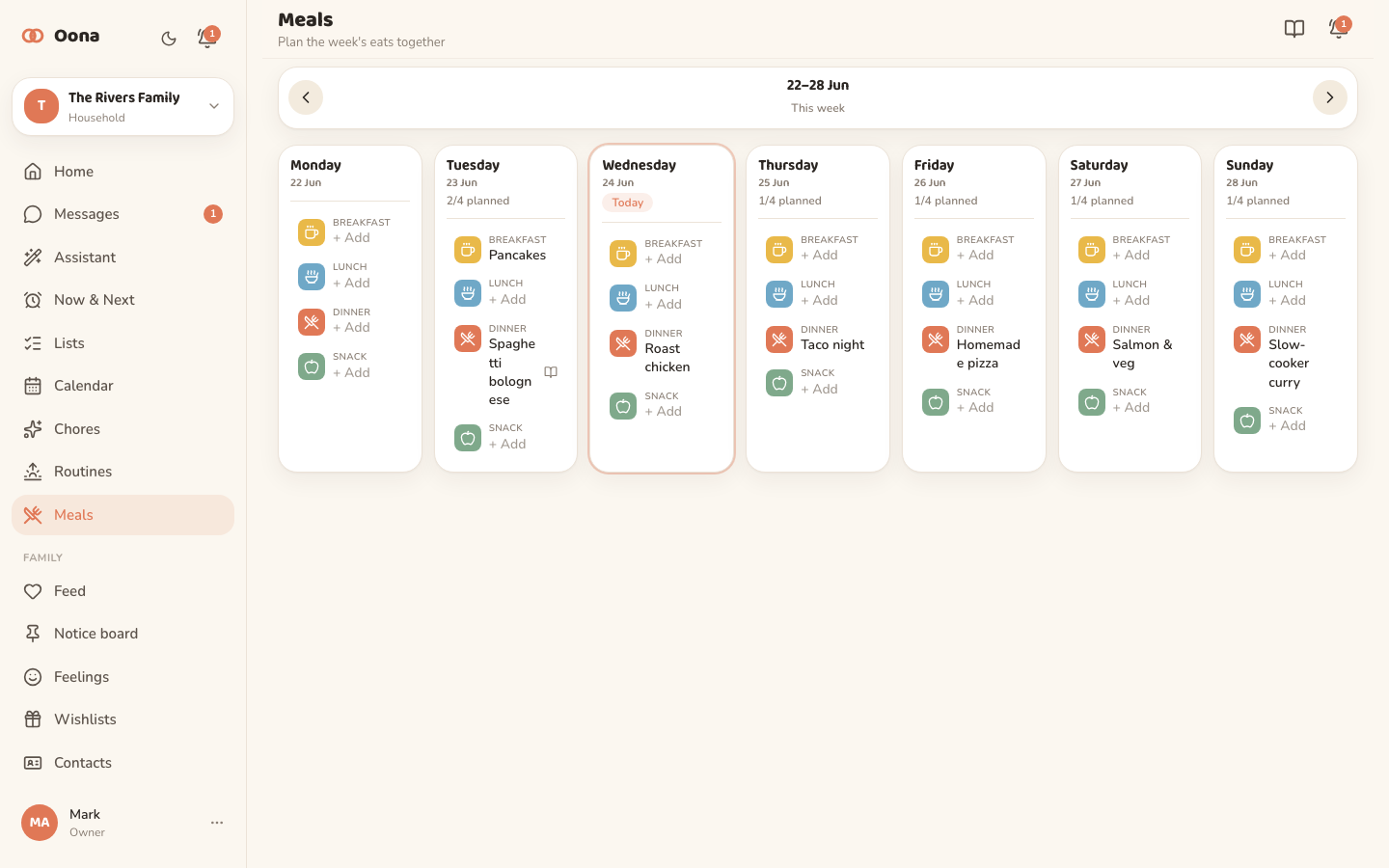Click Wednesday's snack apple icon

point(623,406)
